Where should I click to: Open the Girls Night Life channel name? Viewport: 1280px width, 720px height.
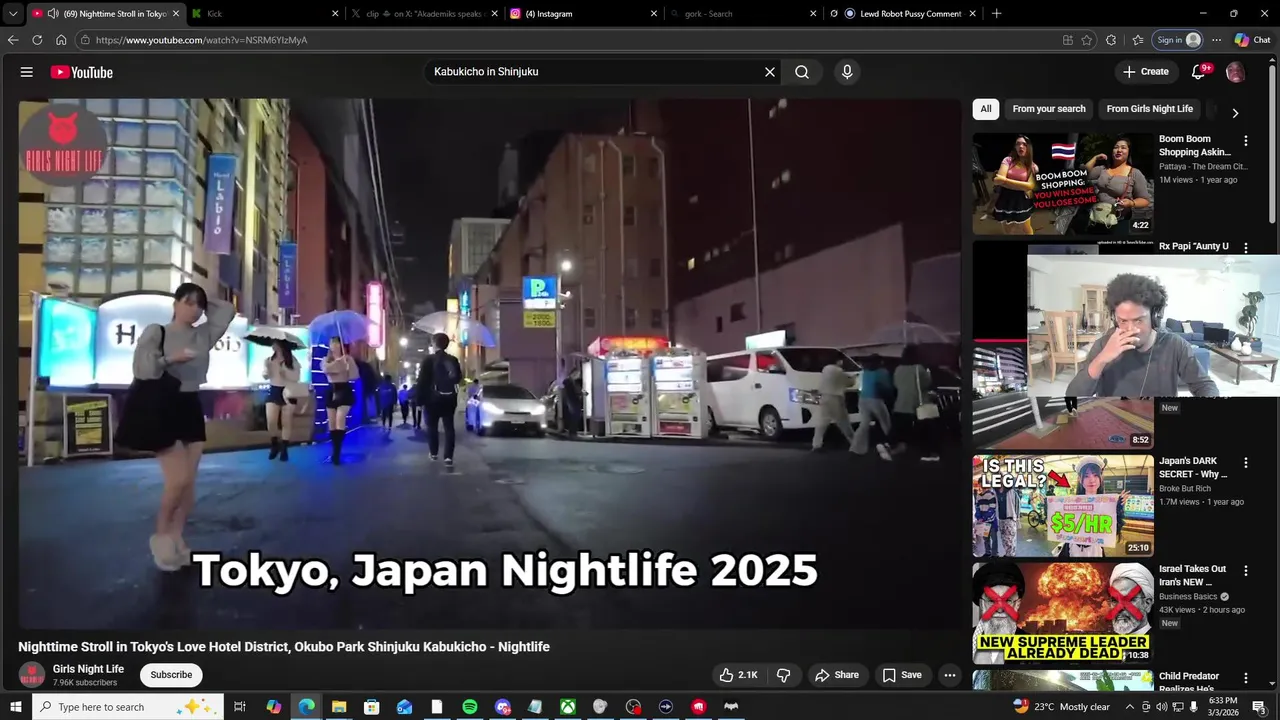click(88, 669)
